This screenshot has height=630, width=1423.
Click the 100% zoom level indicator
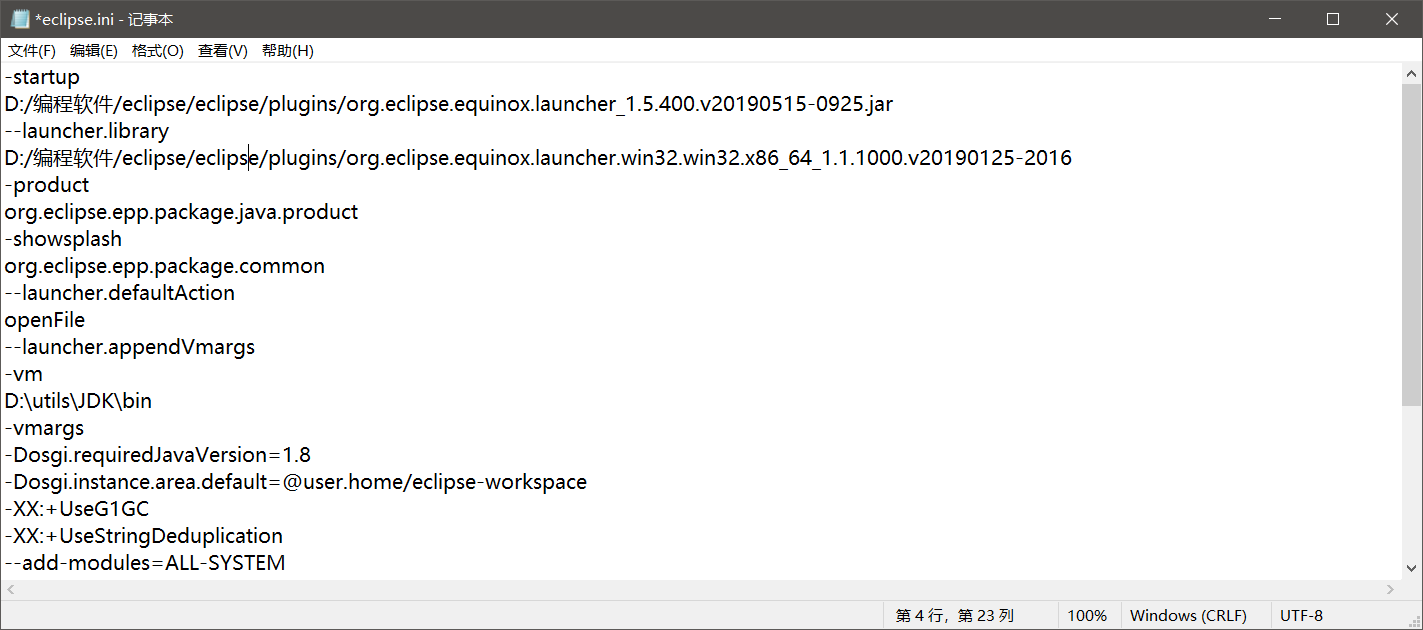pos(1088,615)
